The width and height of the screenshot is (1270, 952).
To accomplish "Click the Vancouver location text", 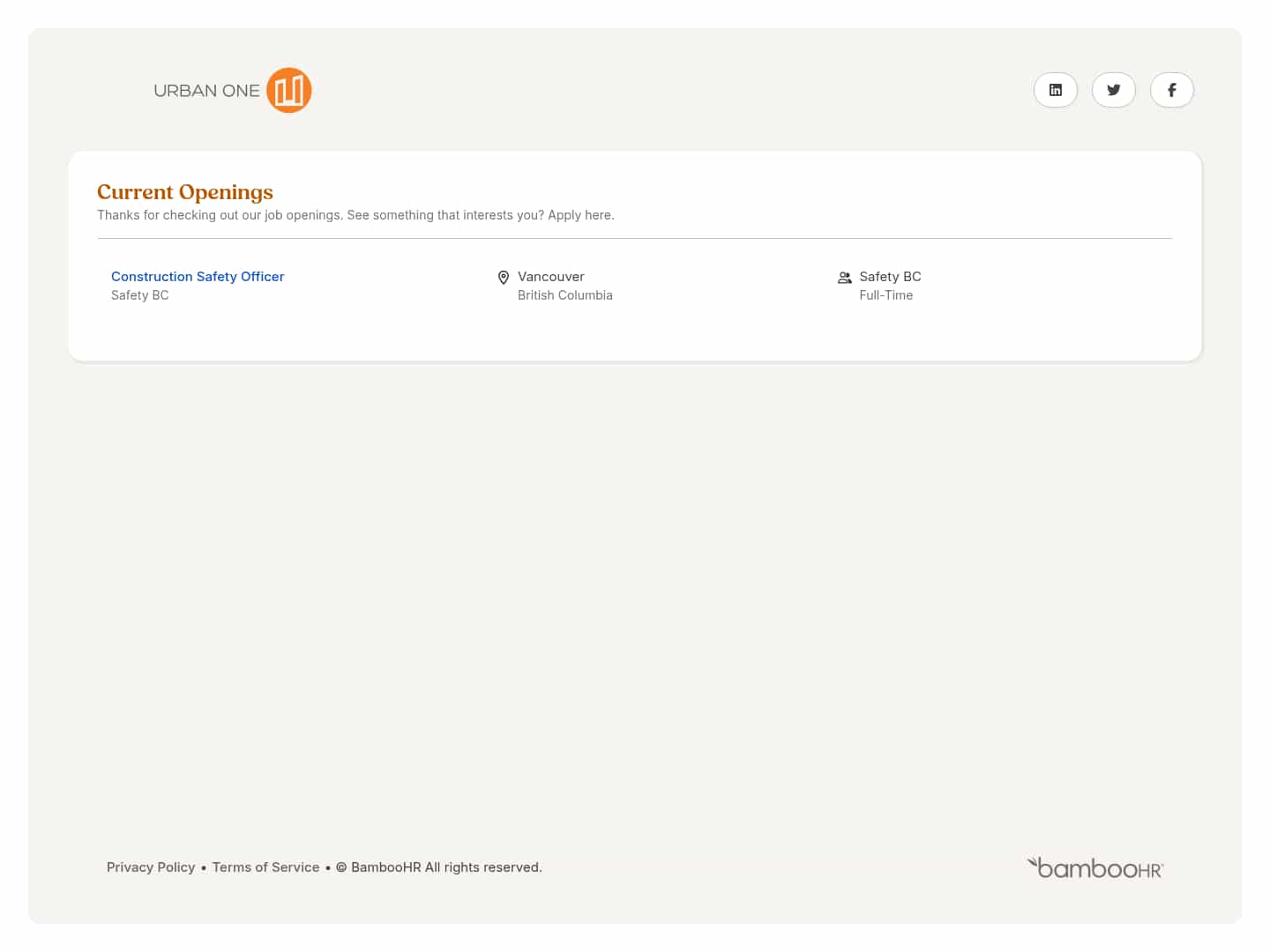I will tap(550, 277).
